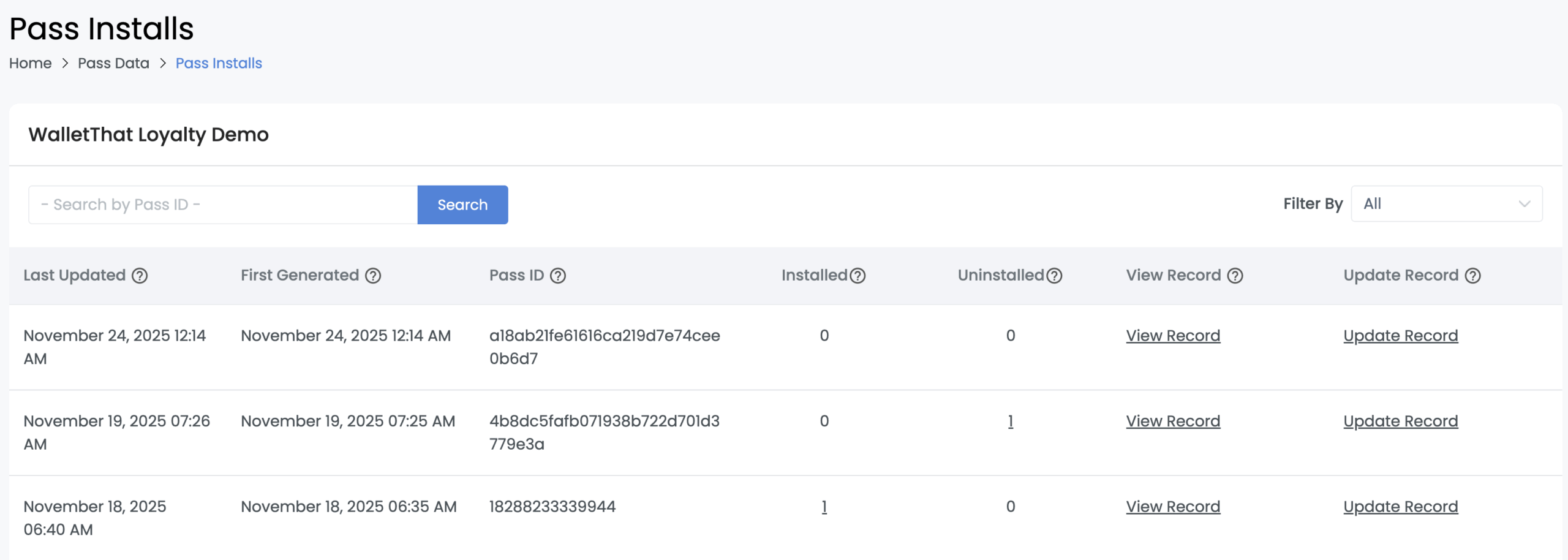Click the Search button
1568x560 pixels.
462,205
